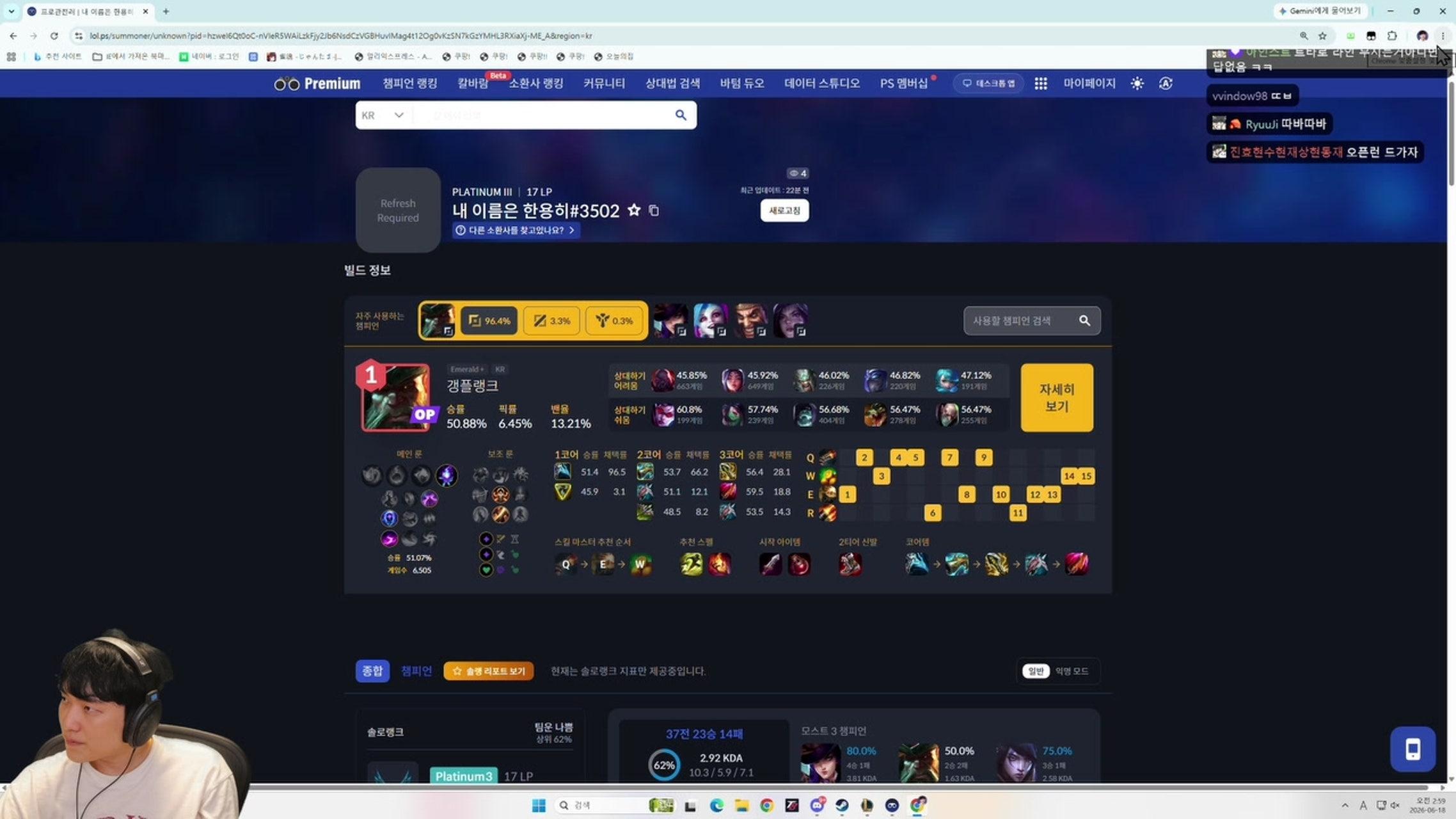The image size is (1456, 819).
Task: Click the 2코어 item icon with 53.7 win rate
Action: point(645,472)
